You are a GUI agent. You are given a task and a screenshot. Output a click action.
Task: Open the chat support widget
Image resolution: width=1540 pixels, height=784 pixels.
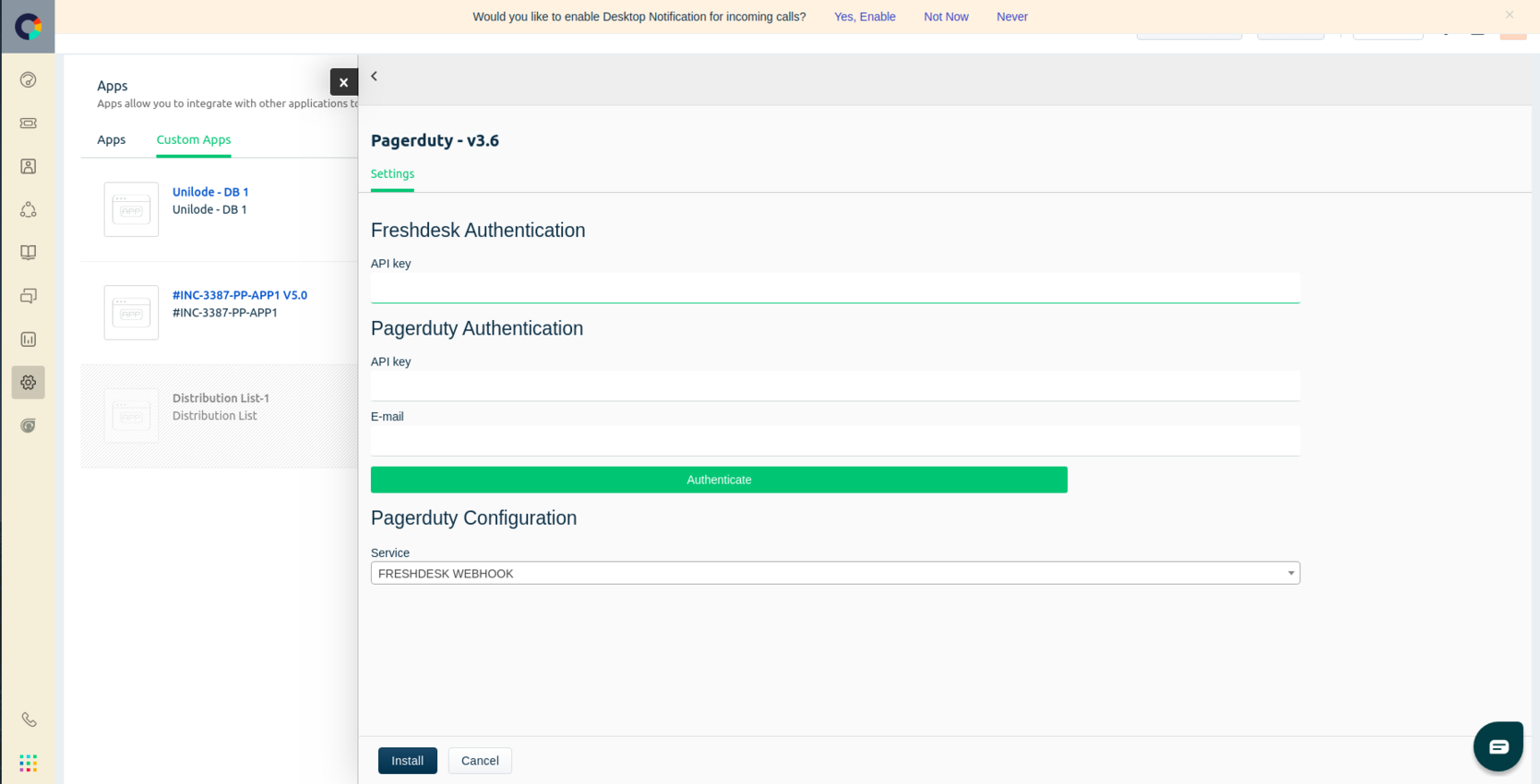coord(1498,746)
